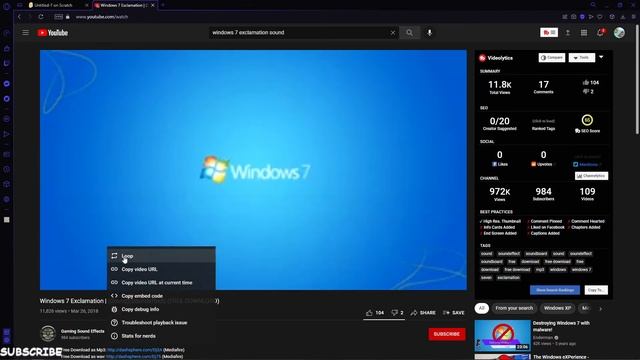Screen dimensions: 640x360
Task: Choose Copy embed code
Action: (161, 296)
